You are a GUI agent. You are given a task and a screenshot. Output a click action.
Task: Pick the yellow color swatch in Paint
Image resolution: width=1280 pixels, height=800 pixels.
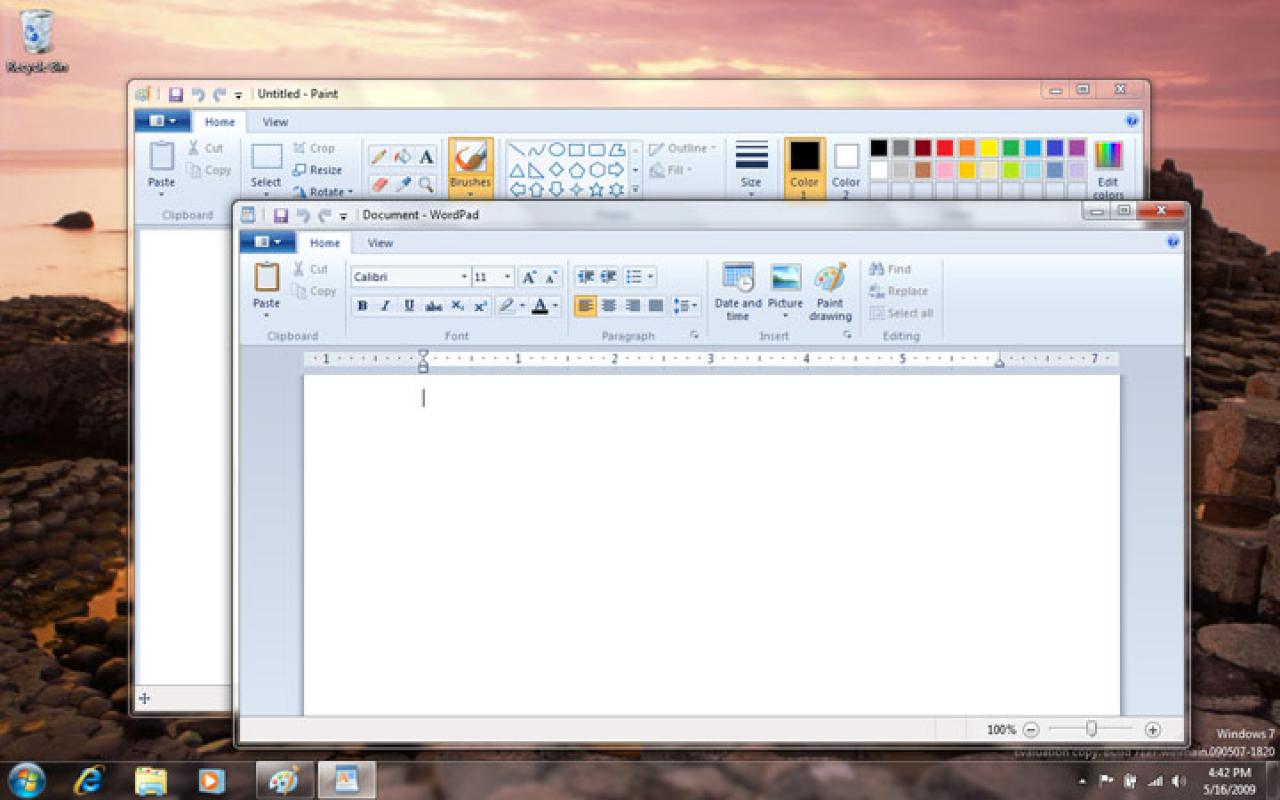[x=989, y=148]
